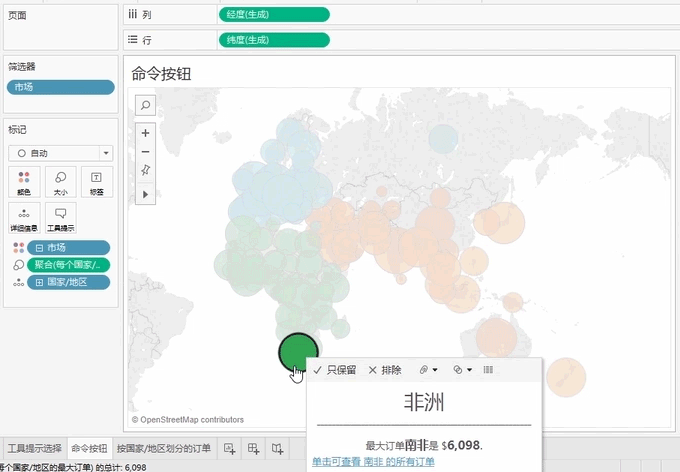
Task: Open the 工具提示 tooltip marks card
Action: (x=60, y=218)
